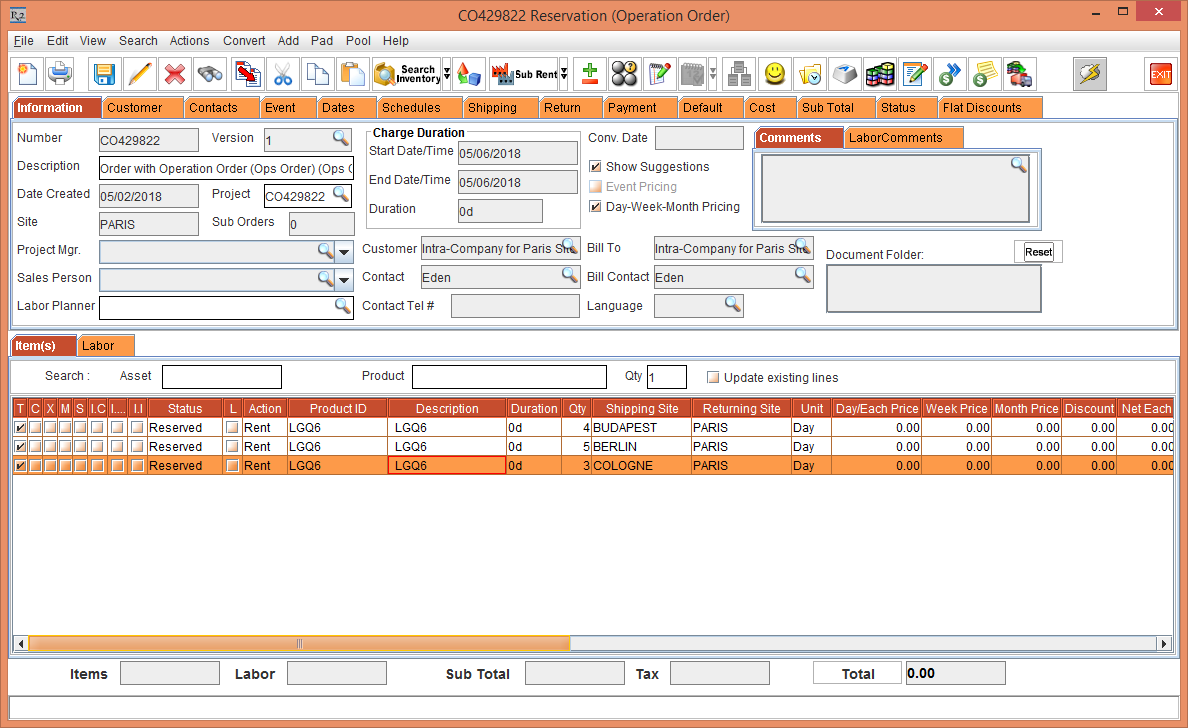
Task: Click the horizontal scrollbar under the items grid
Action: (299, 644)
